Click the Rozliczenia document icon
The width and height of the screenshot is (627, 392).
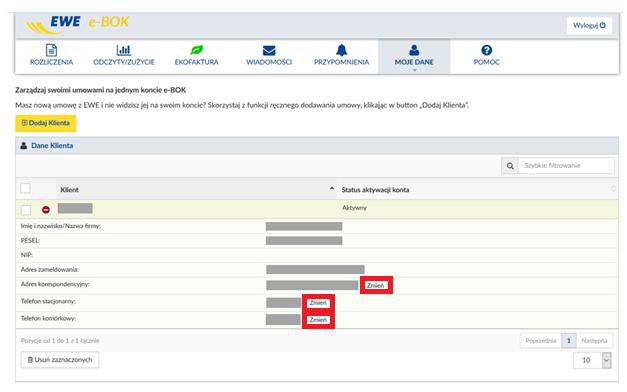point(52,50)
